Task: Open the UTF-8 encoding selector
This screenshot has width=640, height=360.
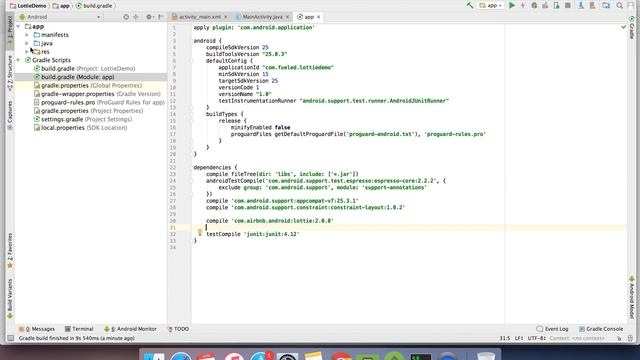Action: 536,338
